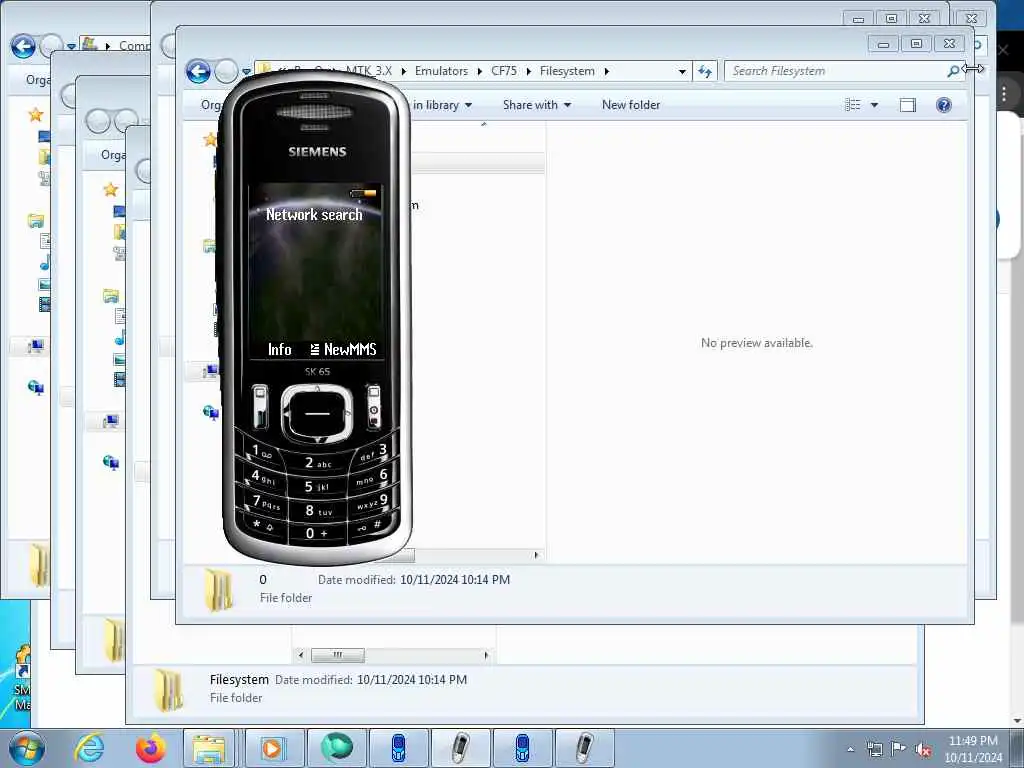Tap the 2 abc key on the phone
1024x768 pixels.
pos(317,463)
